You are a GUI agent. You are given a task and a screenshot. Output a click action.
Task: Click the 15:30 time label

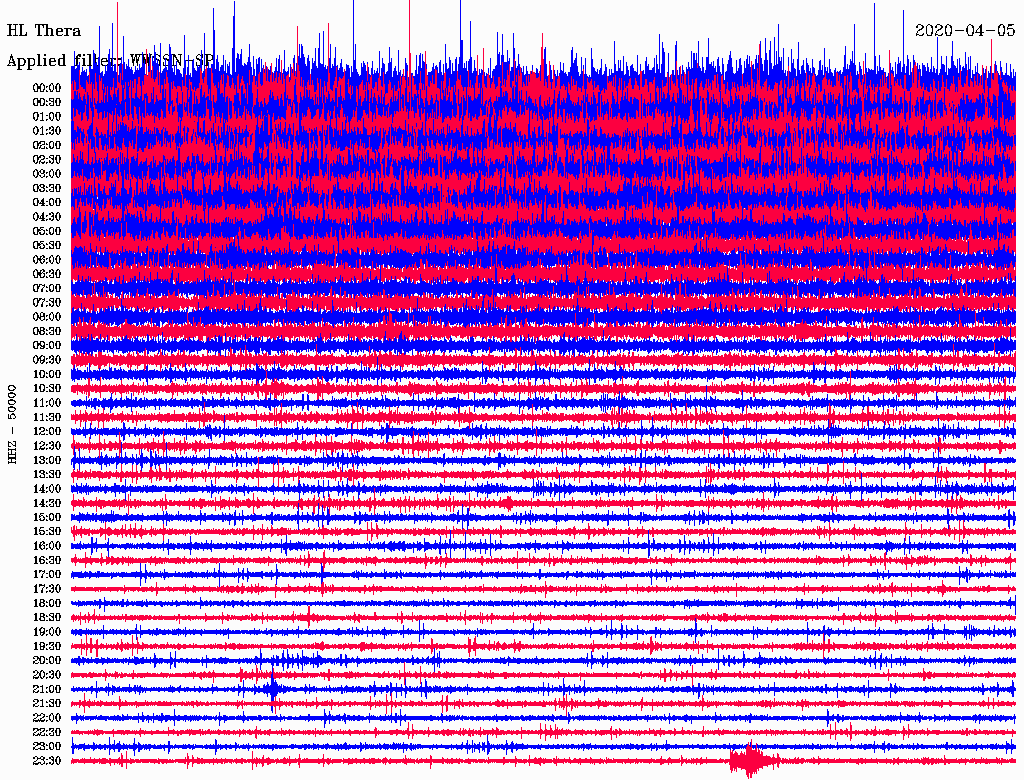(47, 532)
